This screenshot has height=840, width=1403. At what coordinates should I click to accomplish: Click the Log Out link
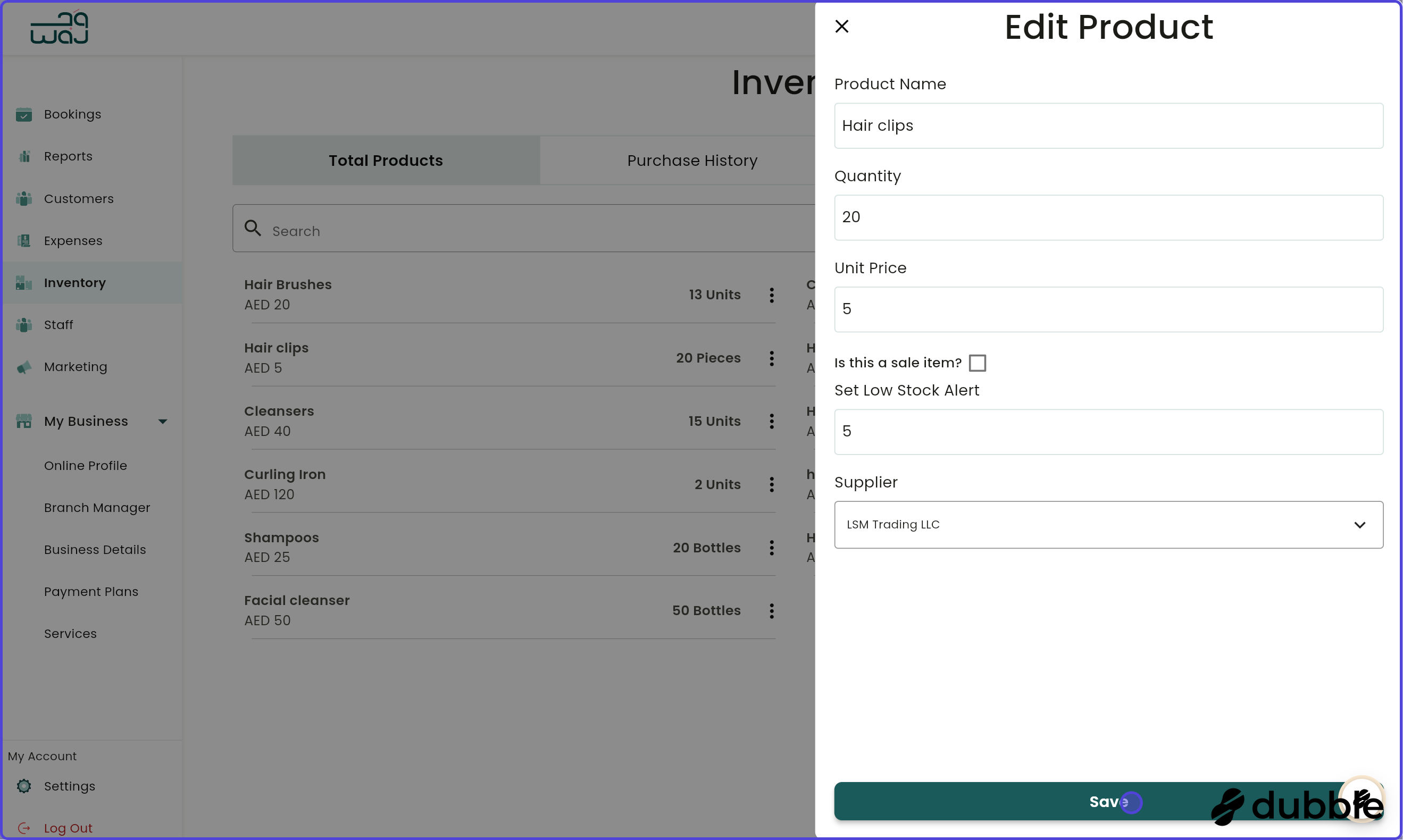coord(69,828)
